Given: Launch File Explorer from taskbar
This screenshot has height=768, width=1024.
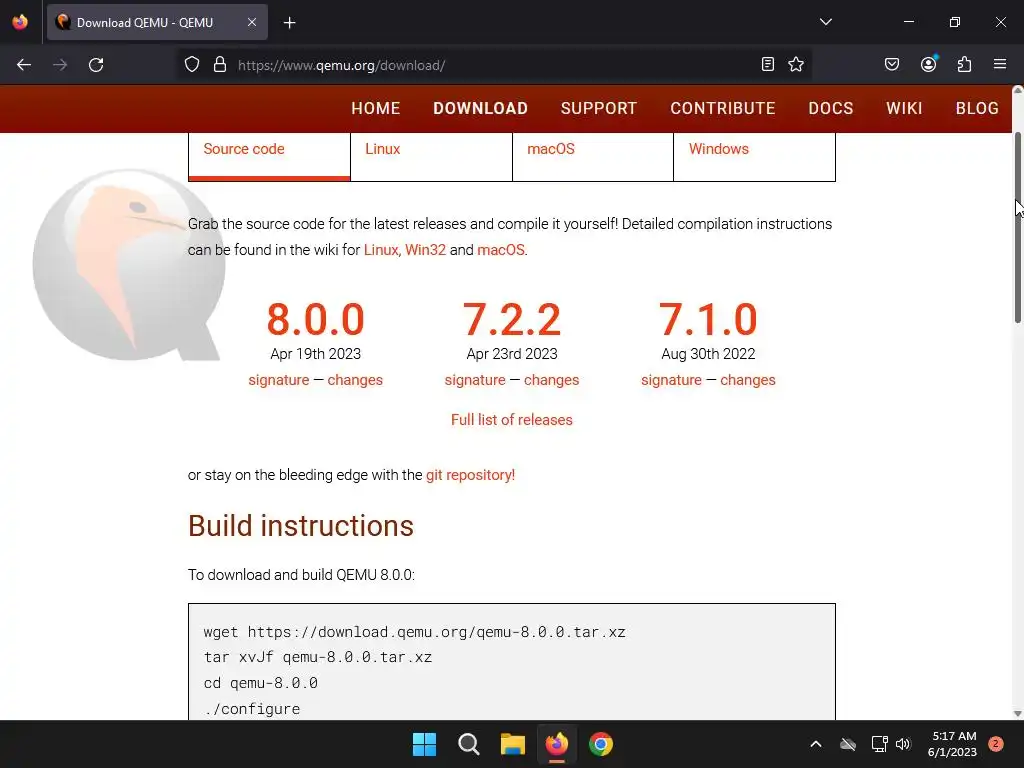Looking at the screenshot, I should 513,744.
